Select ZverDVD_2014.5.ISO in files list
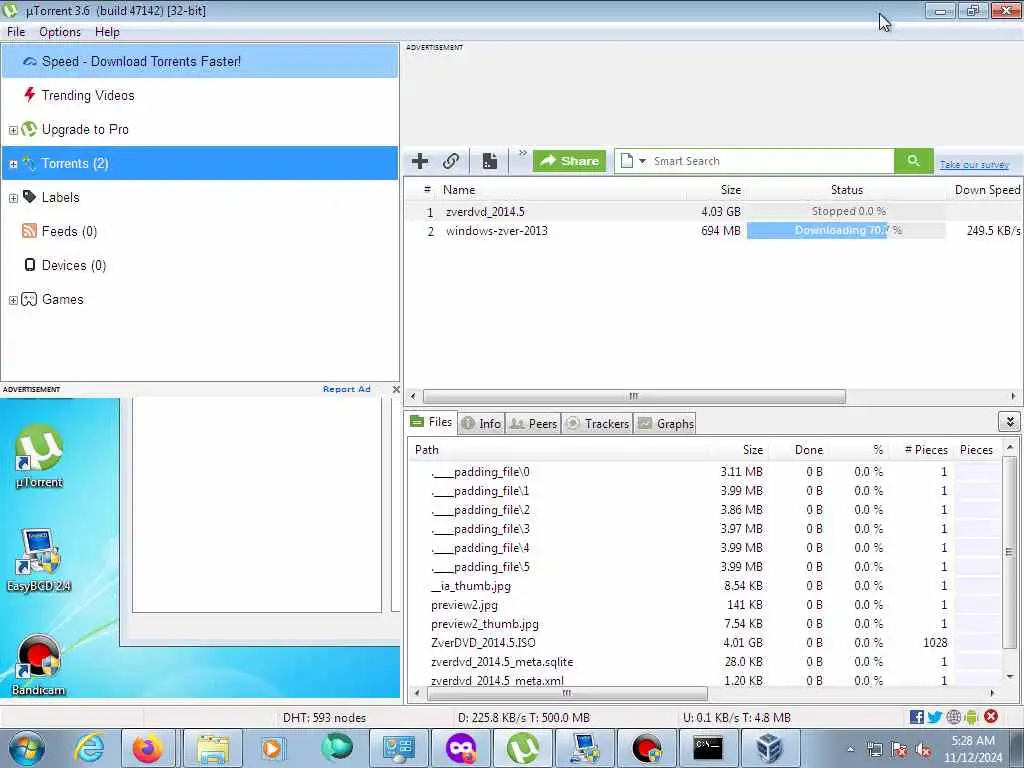 click(x=705, y=643)
